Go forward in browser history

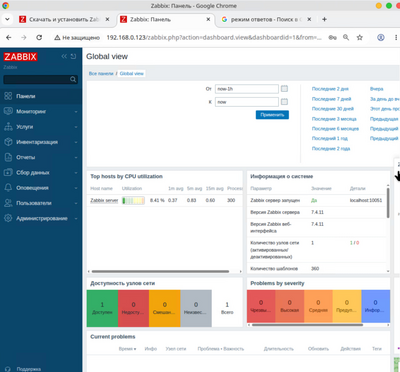(24, 38)
